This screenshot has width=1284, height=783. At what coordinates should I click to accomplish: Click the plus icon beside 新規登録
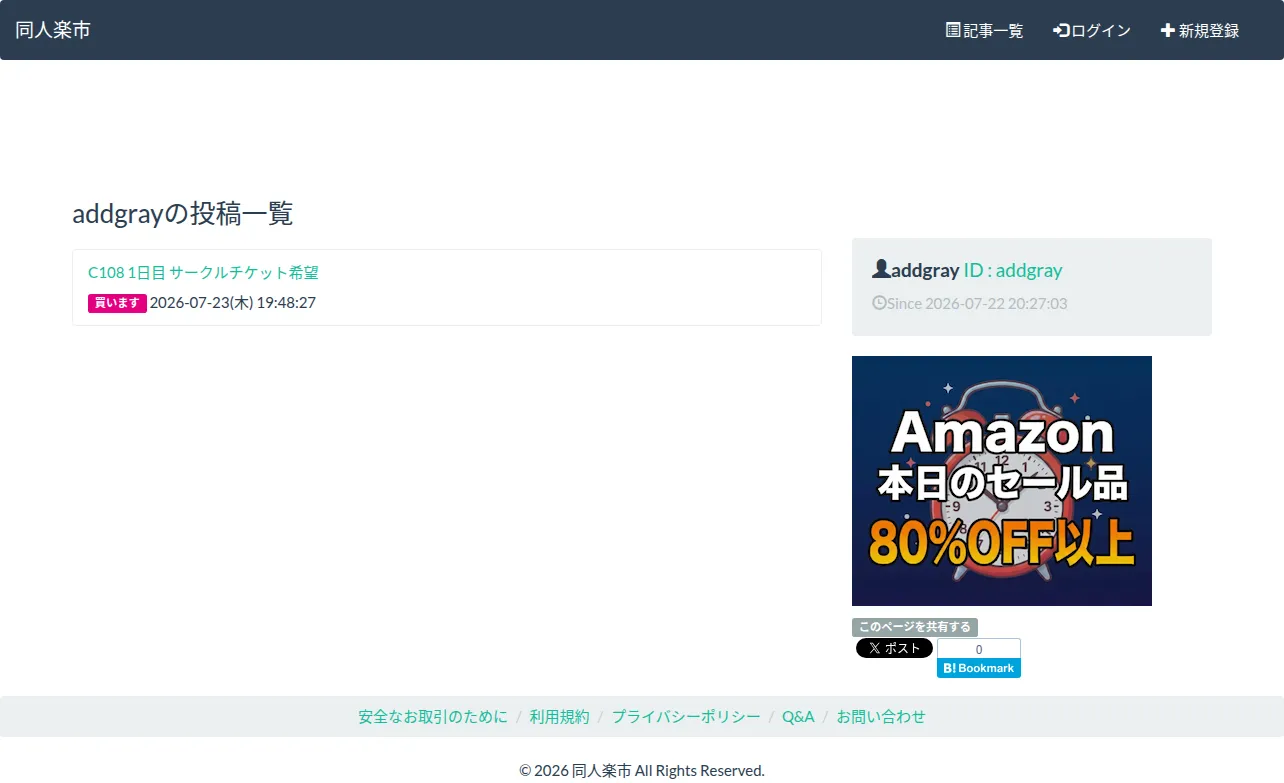point(1167,30)
